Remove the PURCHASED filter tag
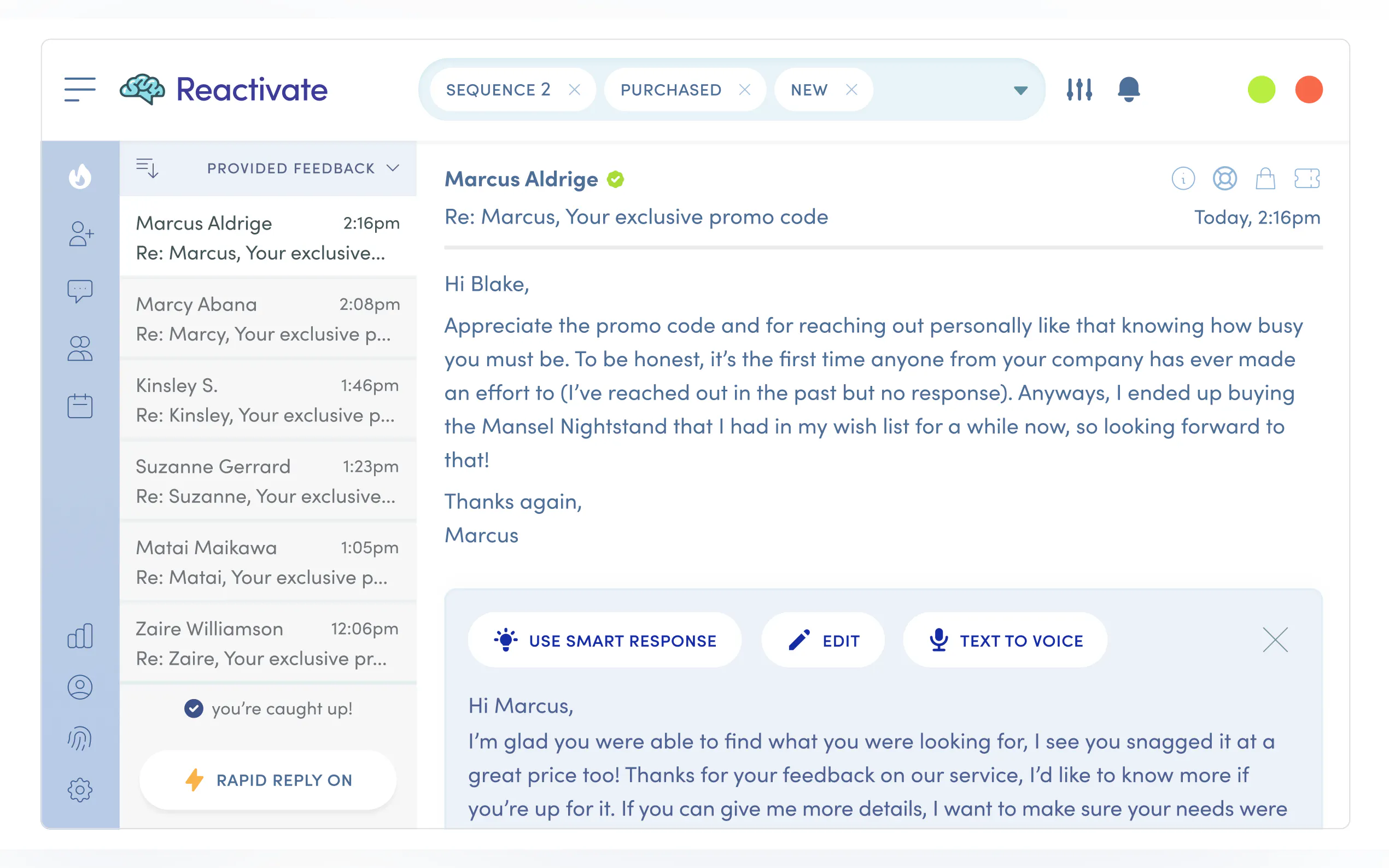 [x=744, y=90]
